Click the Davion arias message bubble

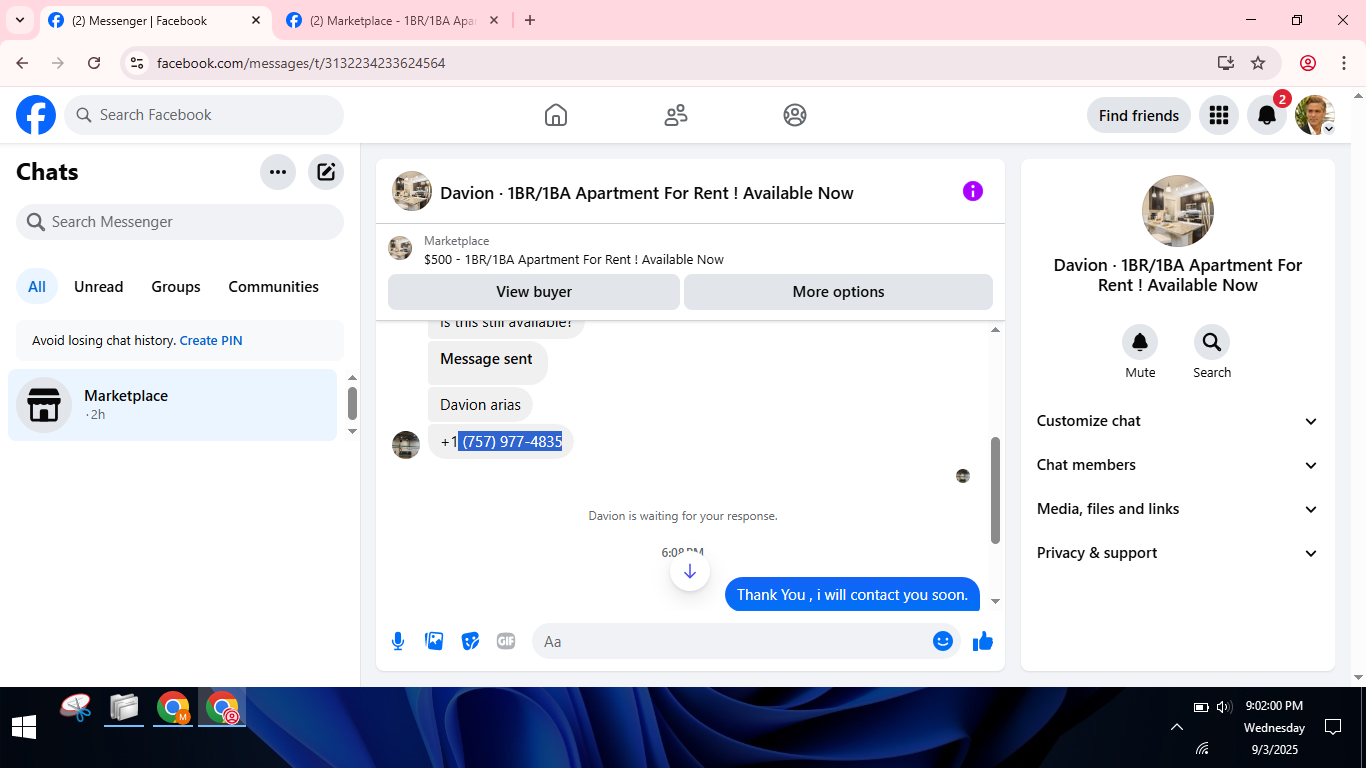click(x=481, y=405)
